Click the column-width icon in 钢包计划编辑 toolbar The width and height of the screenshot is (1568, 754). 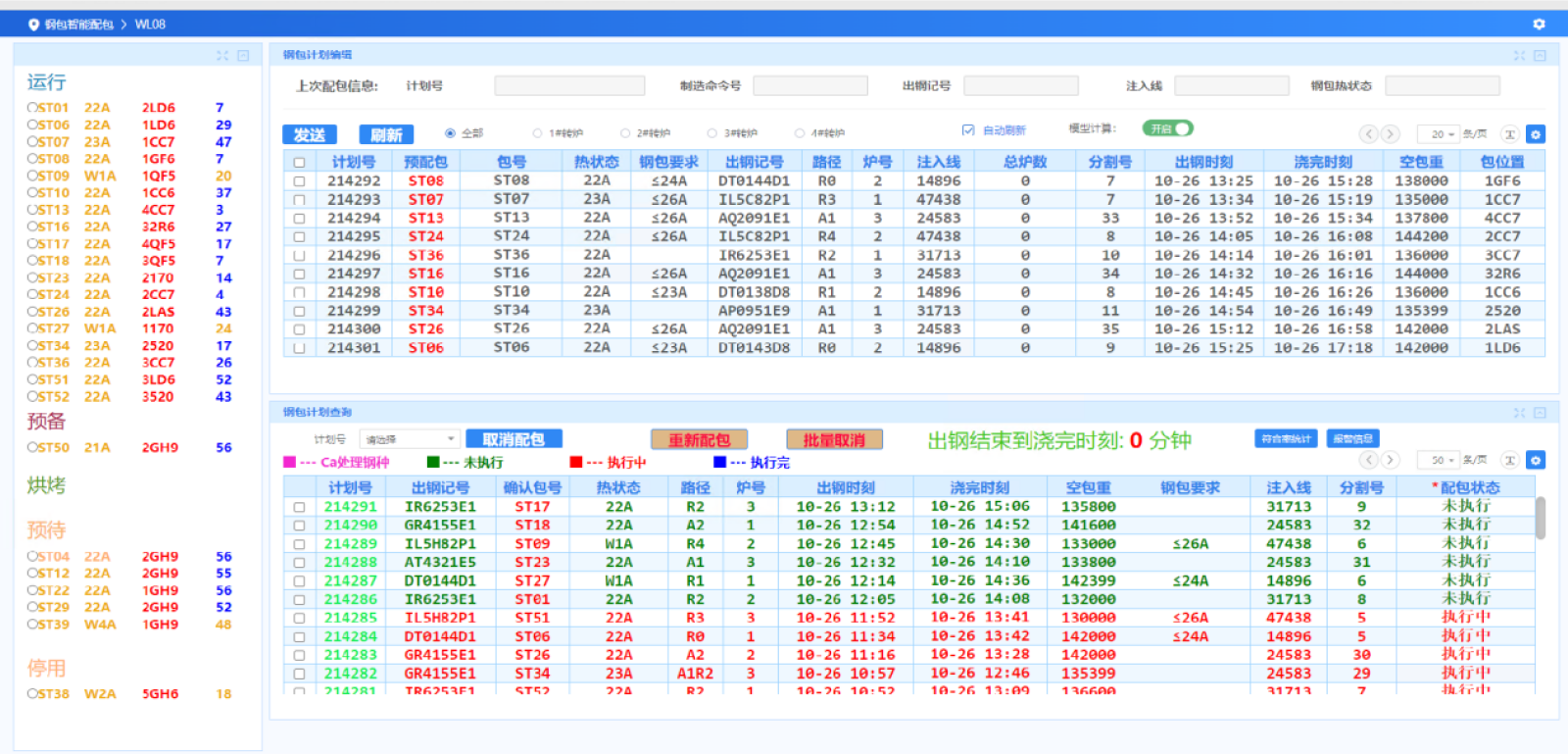click(x=1510, y=134)
